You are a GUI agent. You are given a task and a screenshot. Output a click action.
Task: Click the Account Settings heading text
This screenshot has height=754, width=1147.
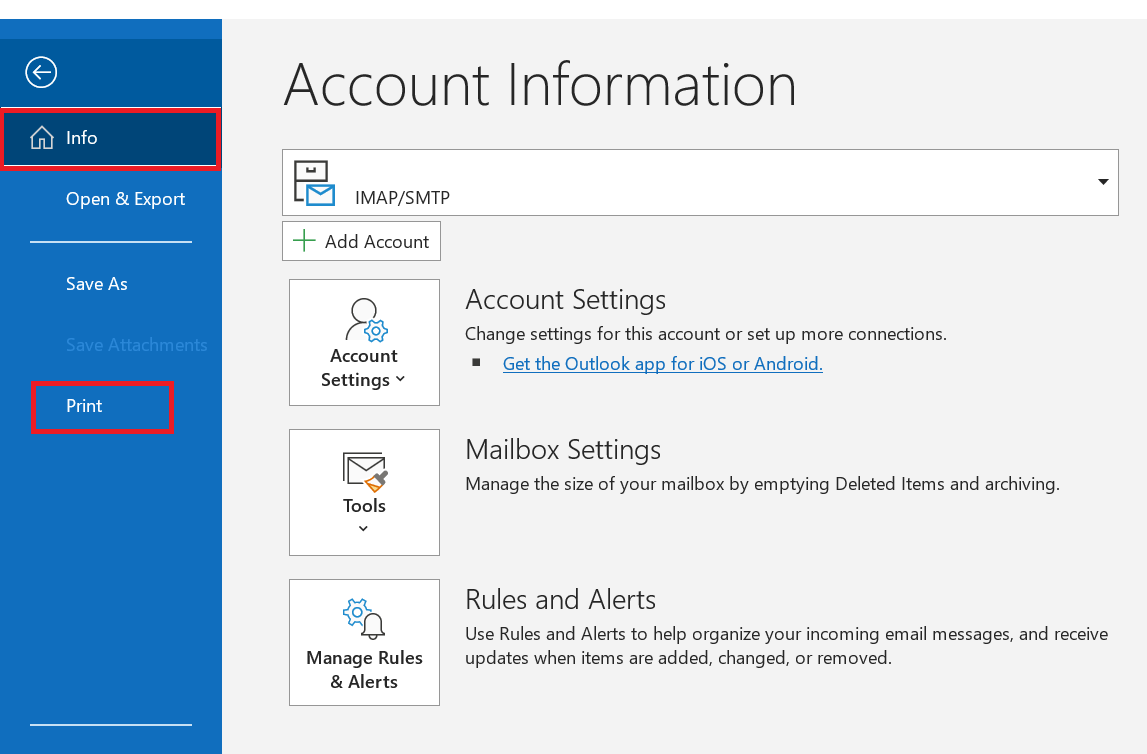565,299
